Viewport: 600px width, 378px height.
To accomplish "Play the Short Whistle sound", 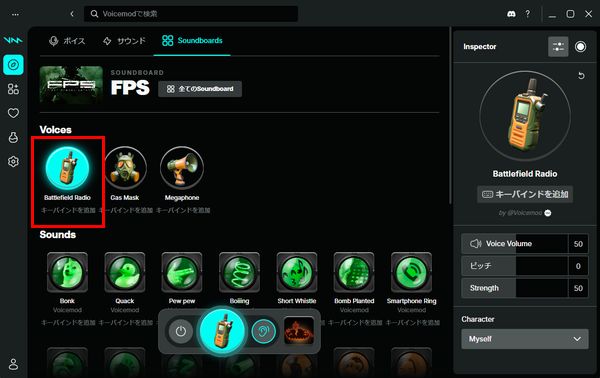I will [x=297, y=272].
